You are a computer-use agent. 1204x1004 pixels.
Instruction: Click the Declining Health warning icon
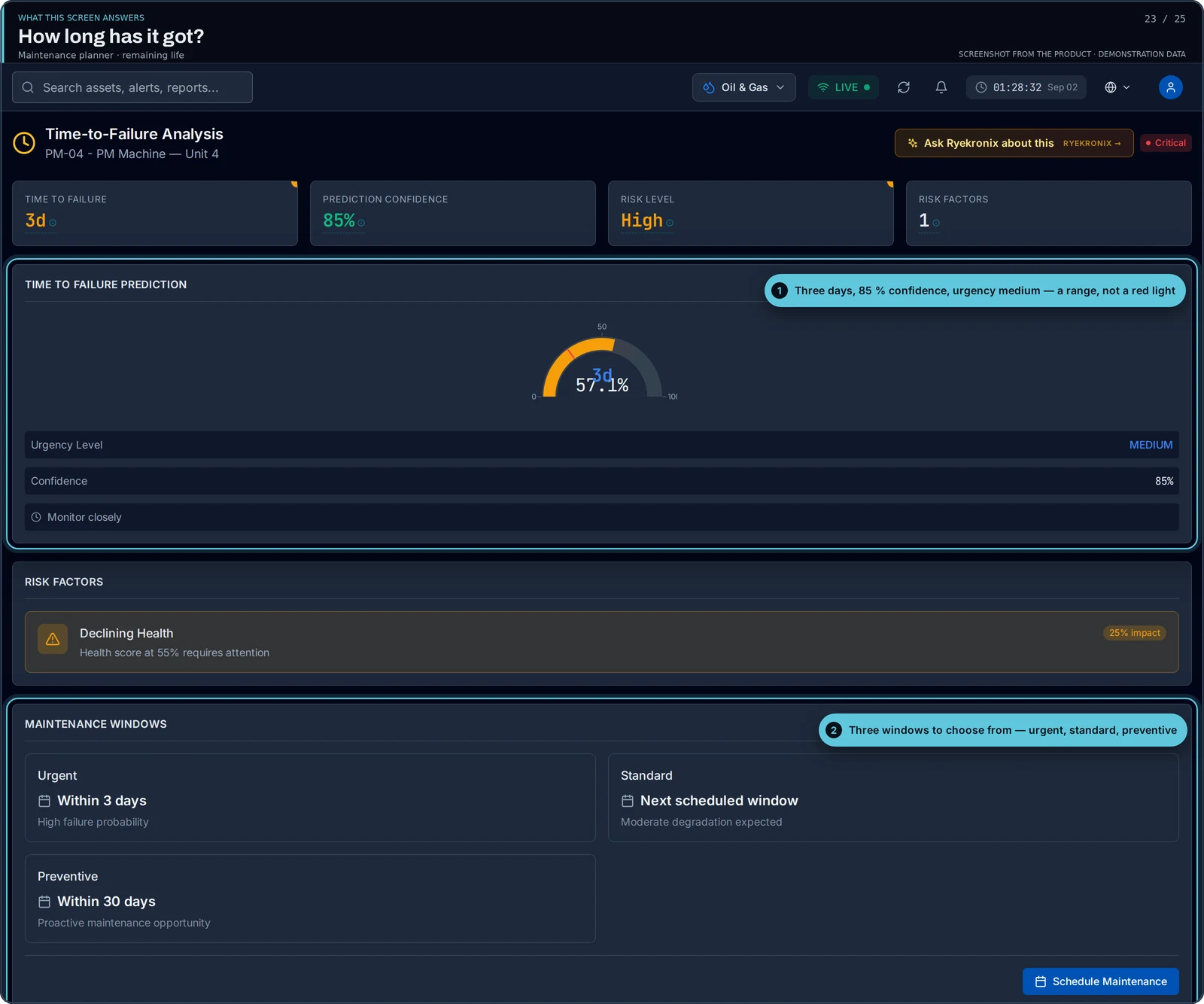pos(53,639)
